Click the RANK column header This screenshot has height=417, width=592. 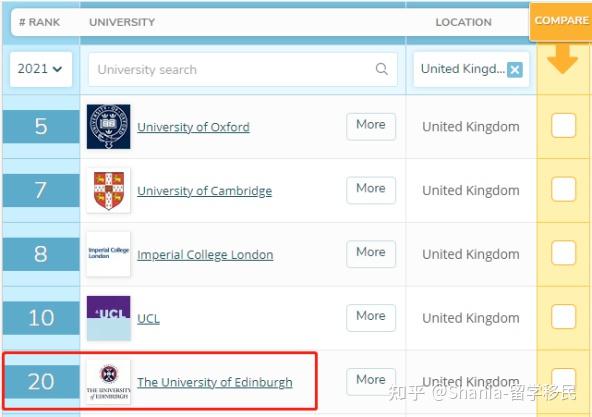coord(40,22)
